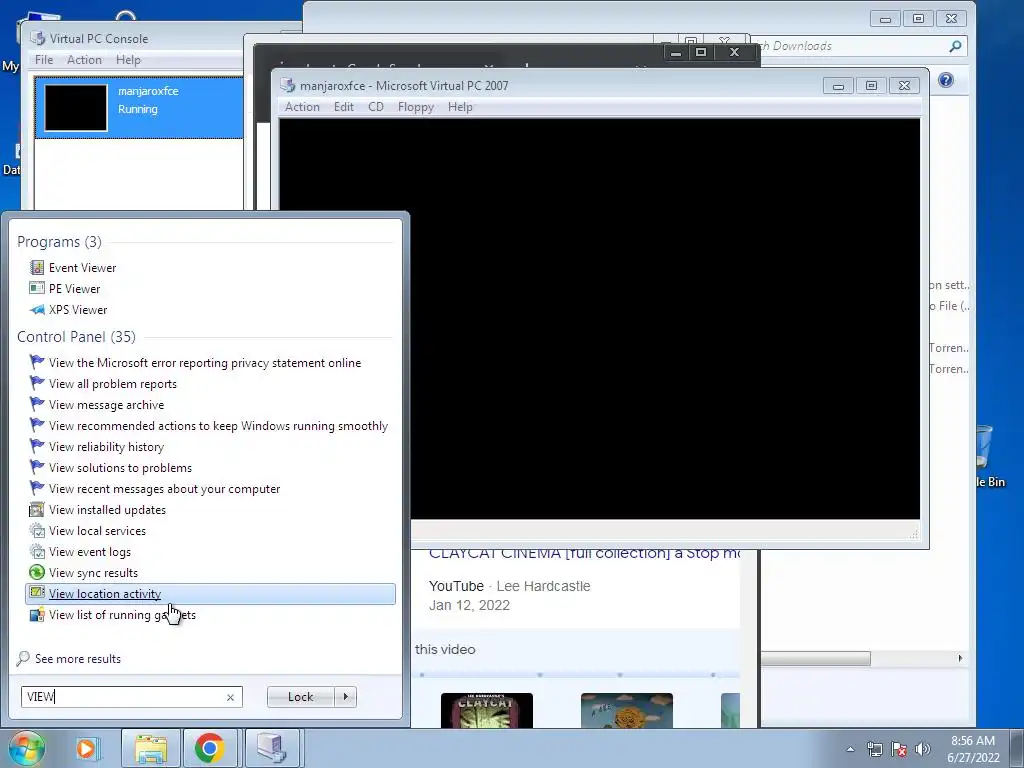Image resolution: width=1024 pixels, height=768 pixels.
Task: Click the Explorer horizontal scrollbar thumb
Action: [816, 658]
